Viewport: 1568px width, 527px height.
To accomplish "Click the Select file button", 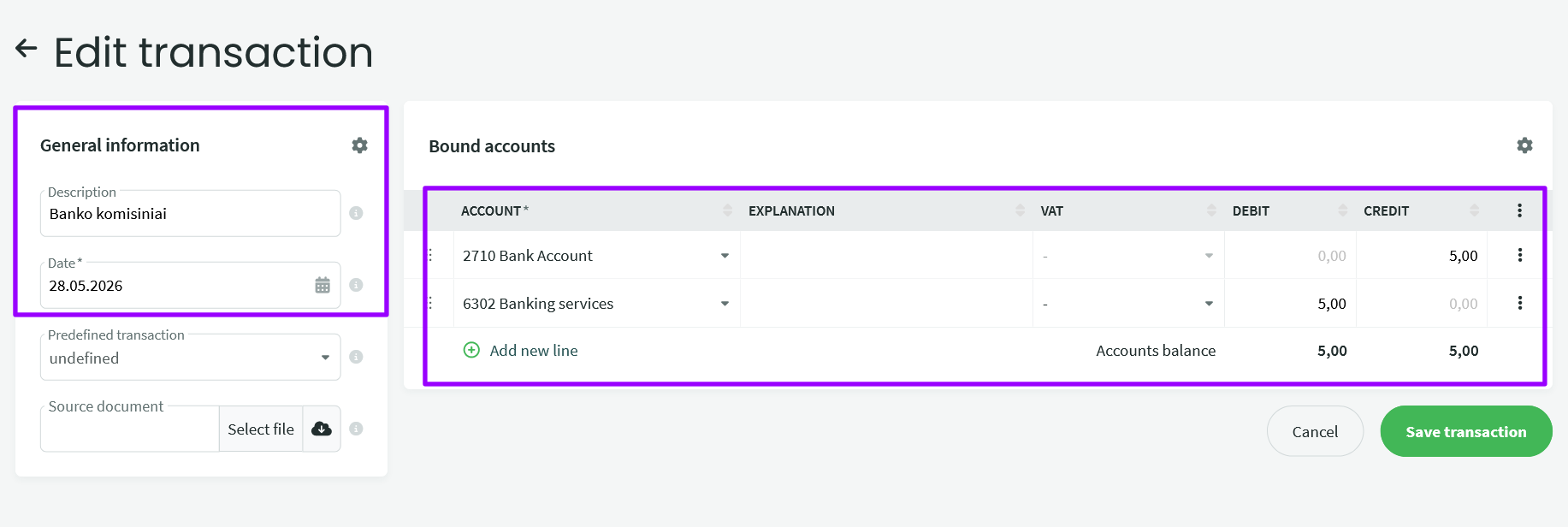I will tap(261, 429).
